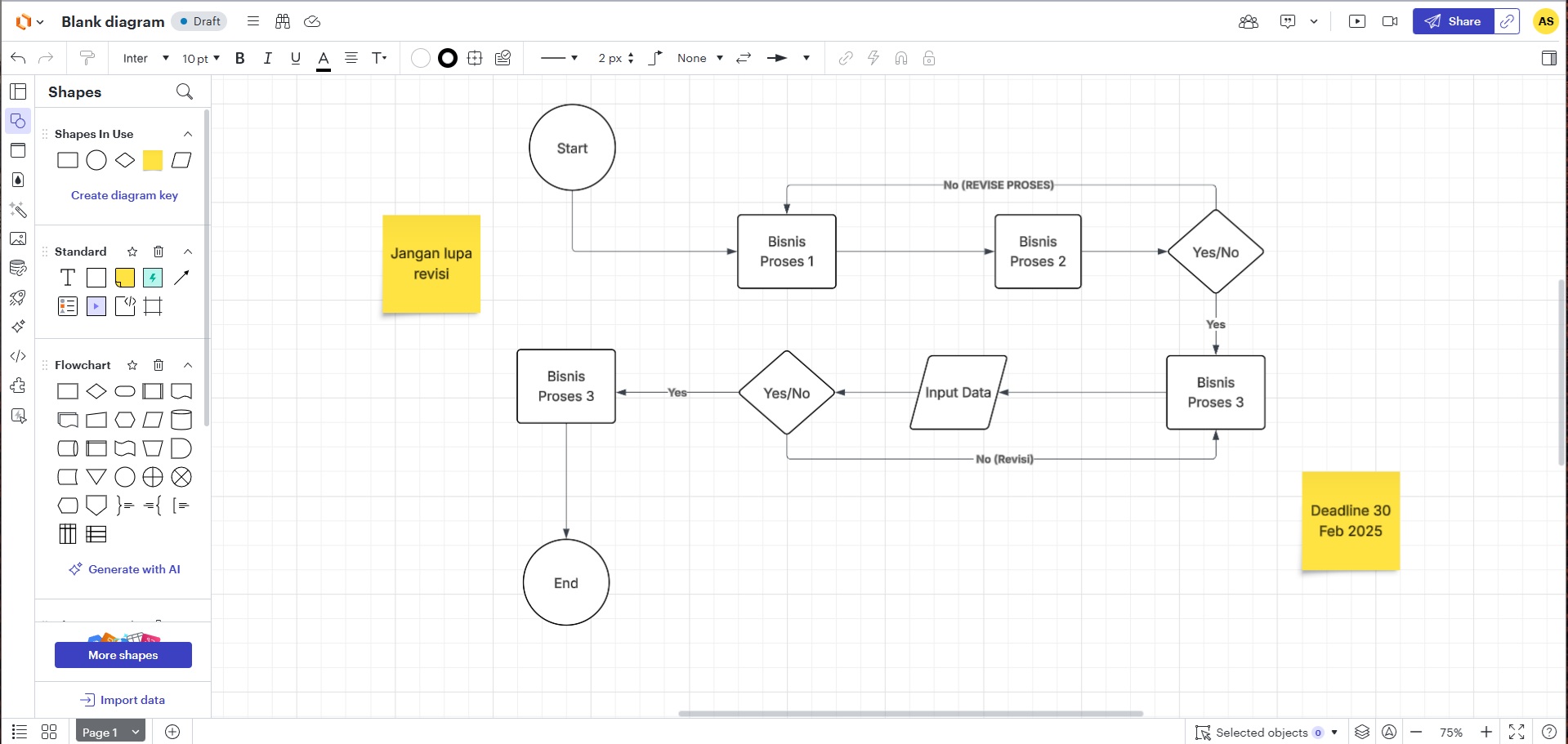Pin Standard library with star icon
This screenshot has width=1568, height=744.
pos(132,252)
